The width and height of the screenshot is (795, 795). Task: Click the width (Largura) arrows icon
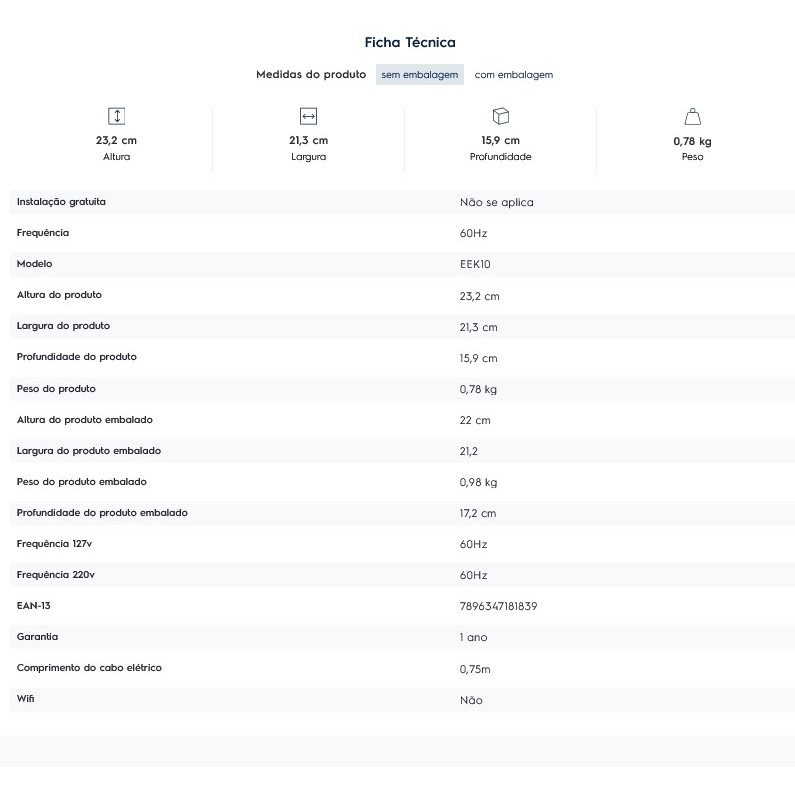click(x=308, y=116)
